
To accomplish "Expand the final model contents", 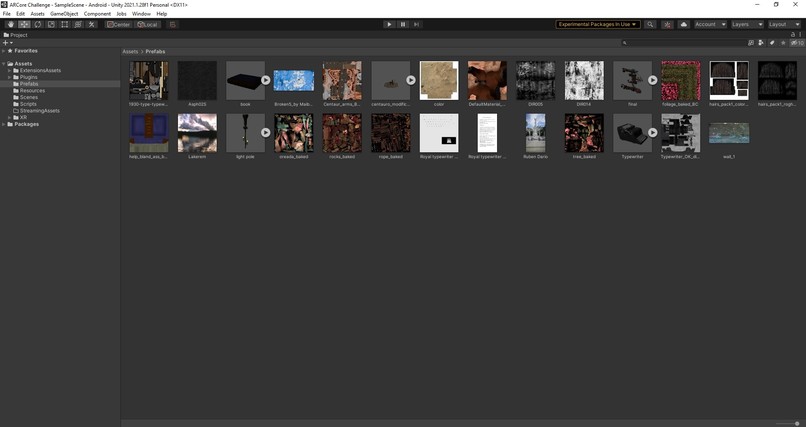I will coord(652,80).
